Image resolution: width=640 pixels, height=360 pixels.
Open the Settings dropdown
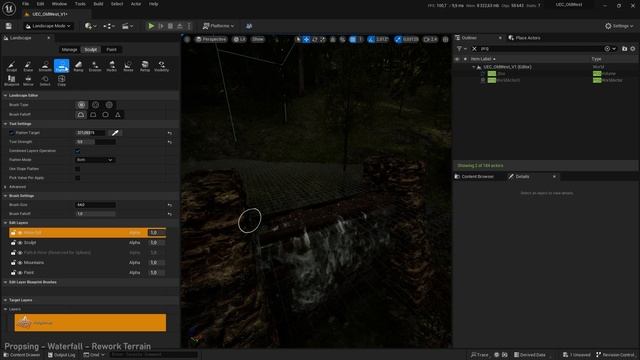coord(619,26)
